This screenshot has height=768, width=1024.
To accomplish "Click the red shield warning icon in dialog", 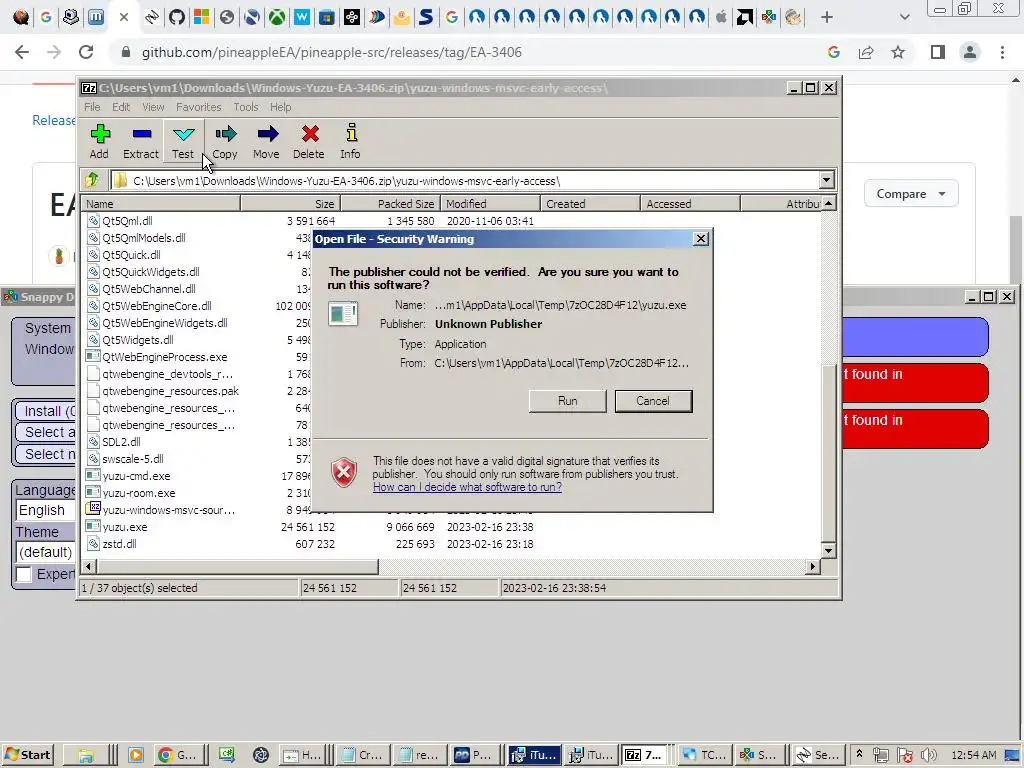I will click(344, 472).
